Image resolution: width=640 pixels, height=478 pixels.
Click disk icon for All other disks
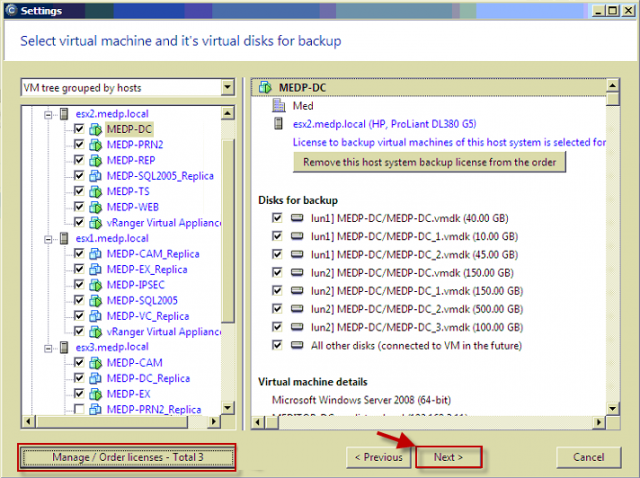297,345
